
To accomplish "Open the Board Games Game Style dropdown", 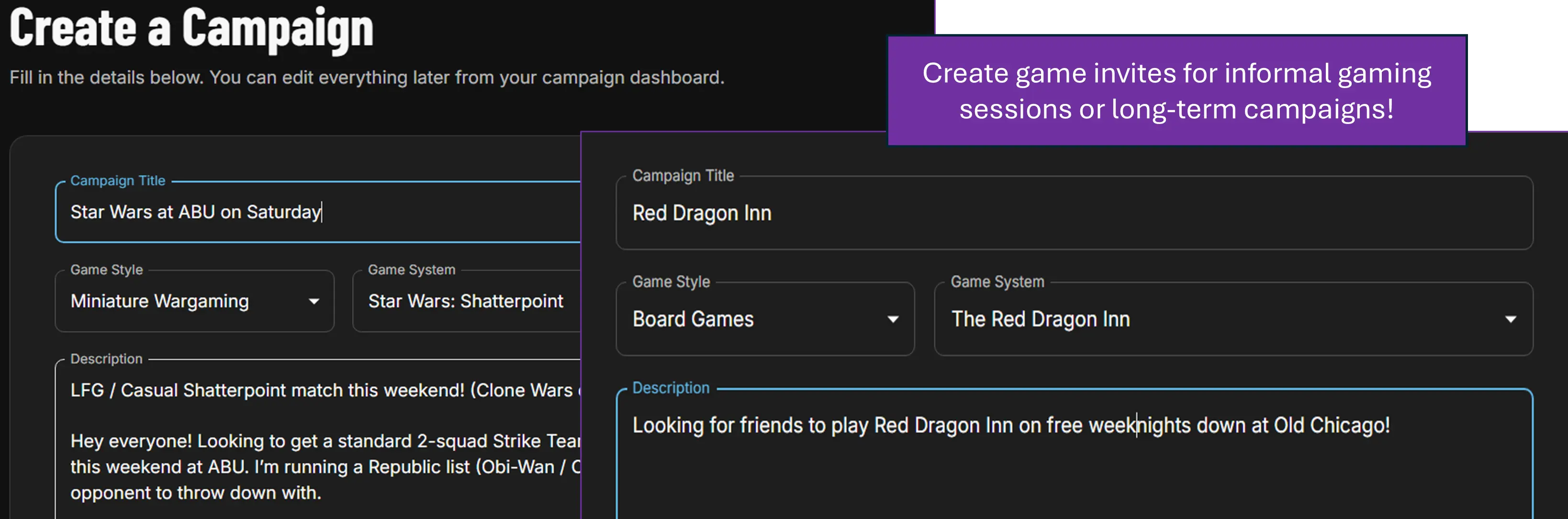I will click(x=765, y=318).
